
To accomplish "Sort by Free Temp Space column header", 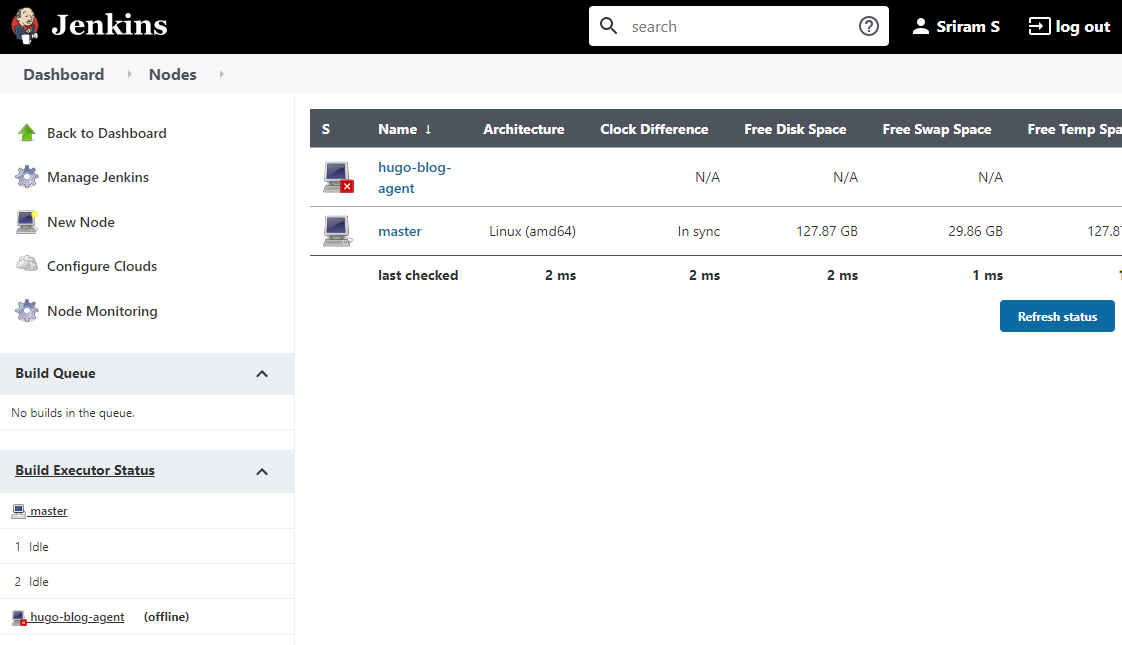I will [1074, 129].
